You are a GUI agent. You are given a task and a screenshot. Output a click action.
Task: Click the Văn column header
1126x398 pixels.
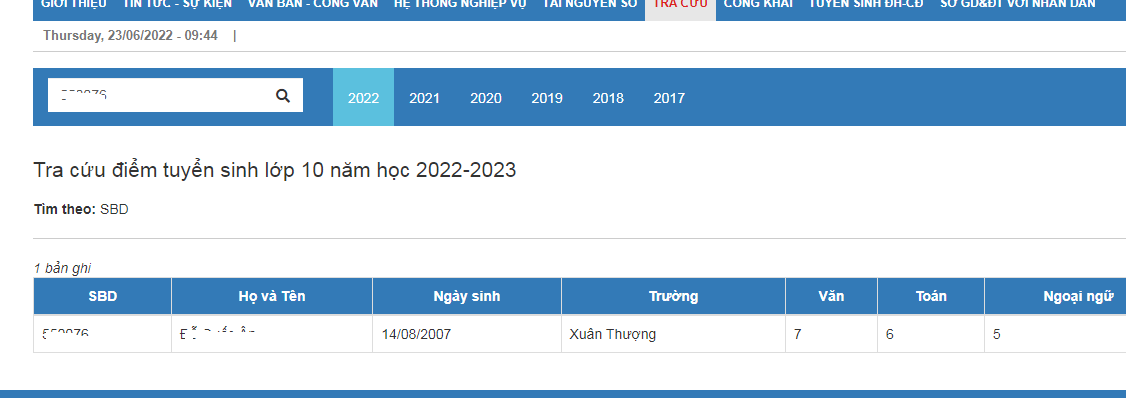pyautogui.click(x=832, y=296)
